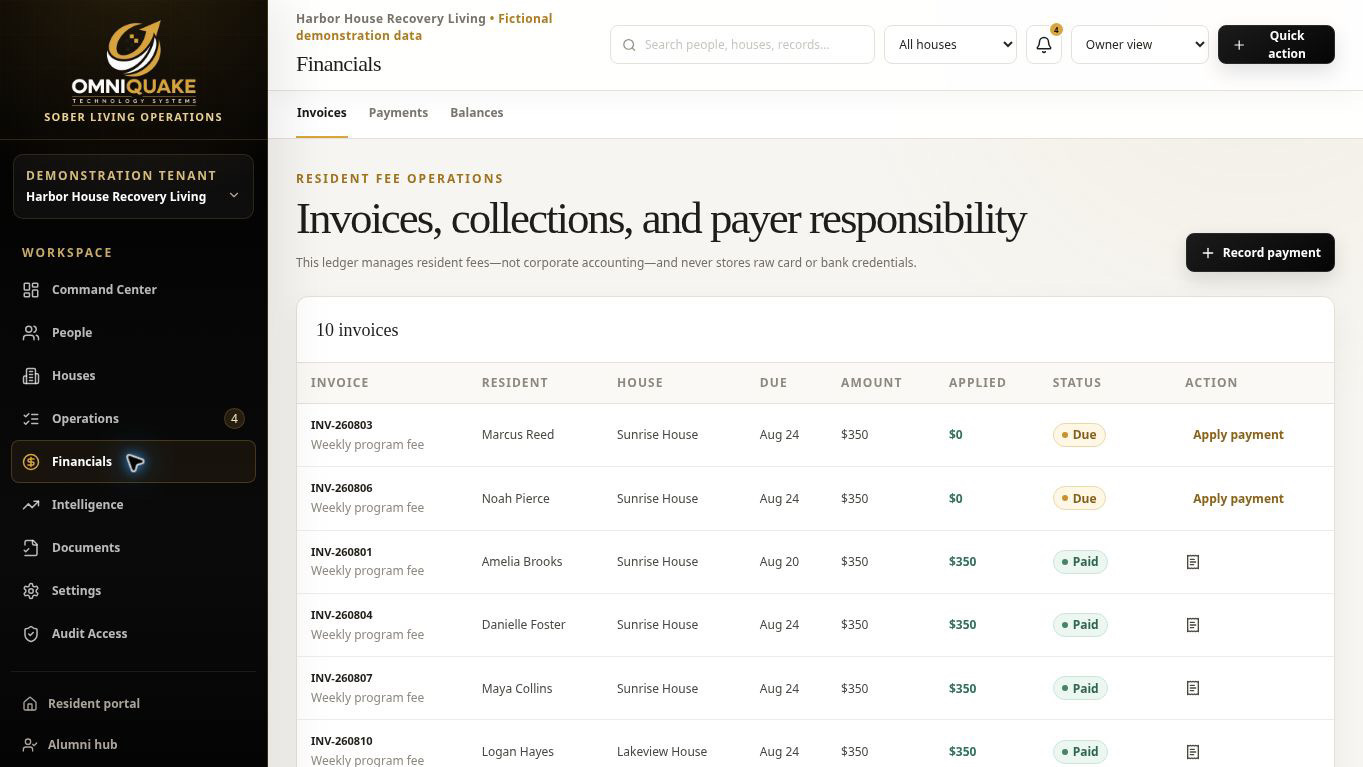Open receipt icon for Logan Hayes invoice

pyautogui.click(x=1192, y=752)
